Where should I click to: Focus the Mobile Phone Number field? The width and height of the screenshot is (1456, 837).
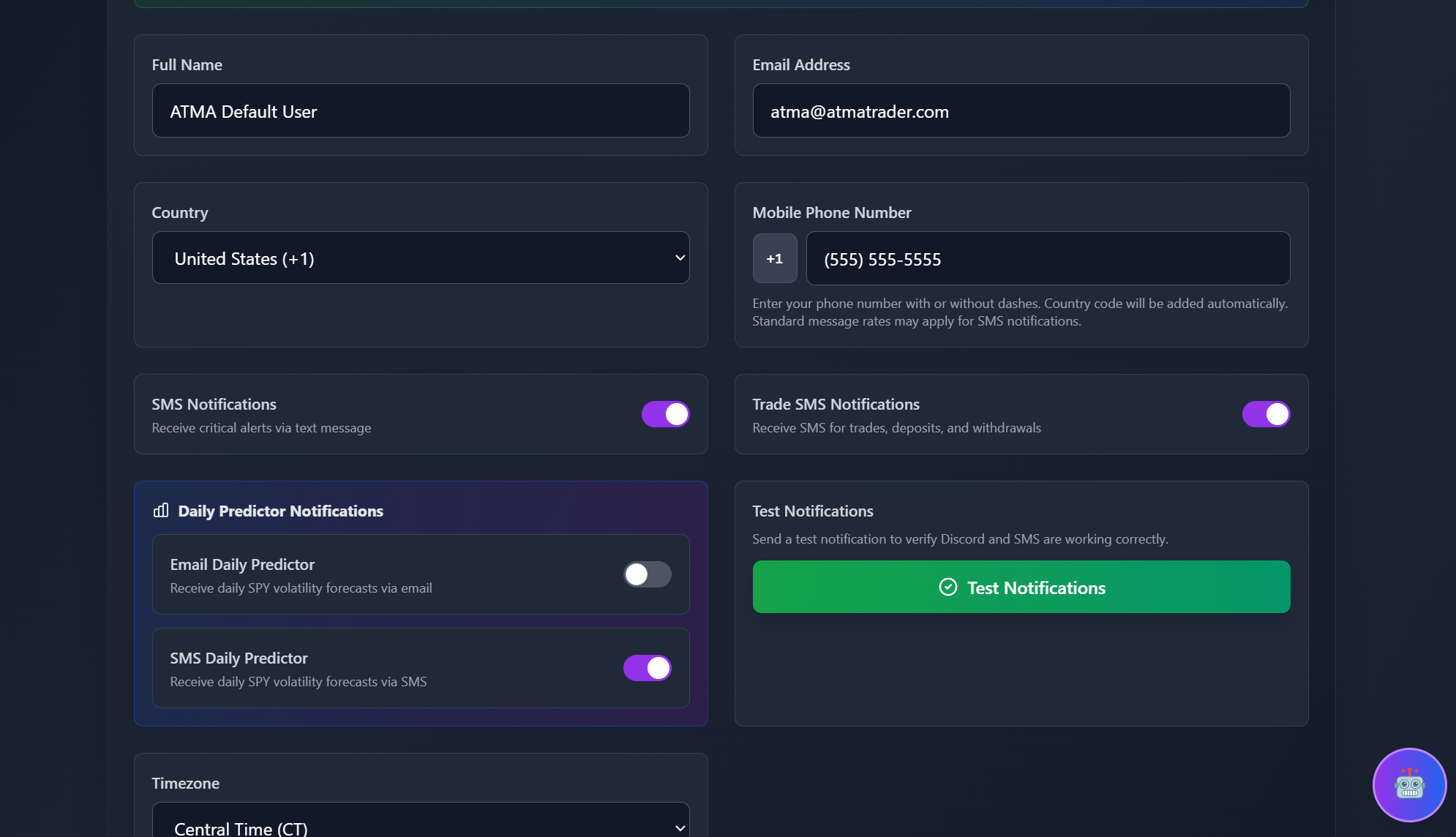1048,258
